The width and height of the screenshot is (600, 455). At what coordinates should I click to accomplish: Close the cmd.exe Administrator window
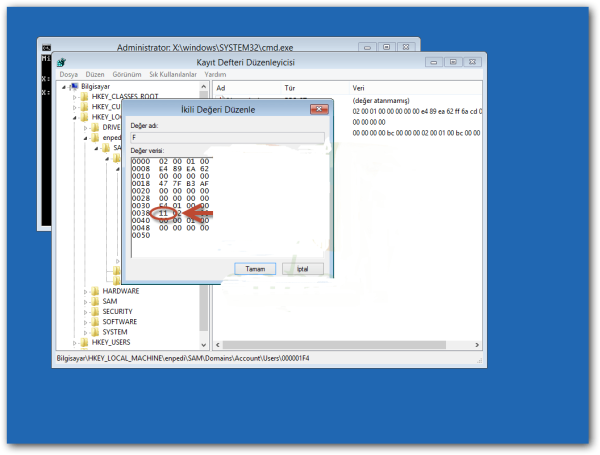pyautogui.click(x=406, y=47)
